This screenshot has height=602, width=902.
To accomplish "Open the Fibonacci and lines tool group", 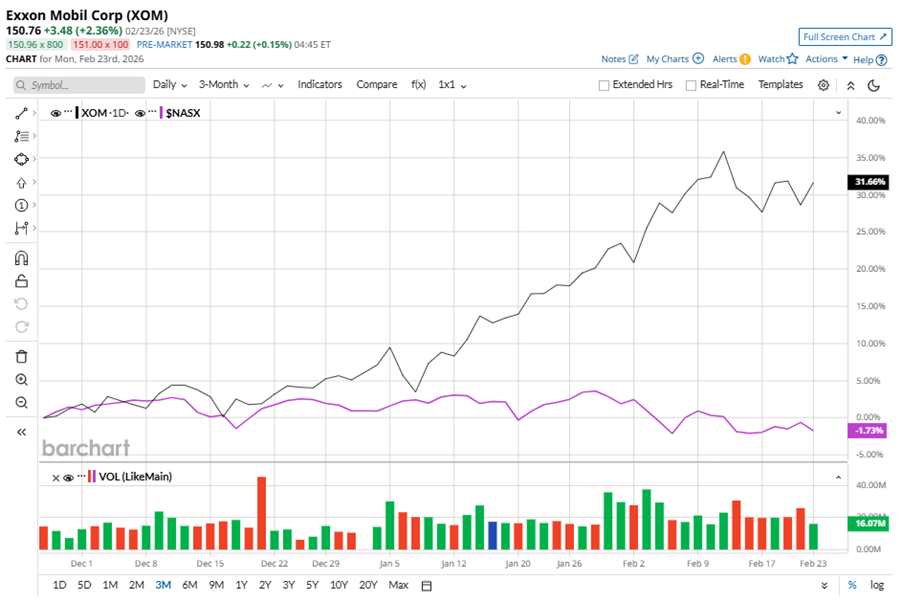I will pos(21,136).
